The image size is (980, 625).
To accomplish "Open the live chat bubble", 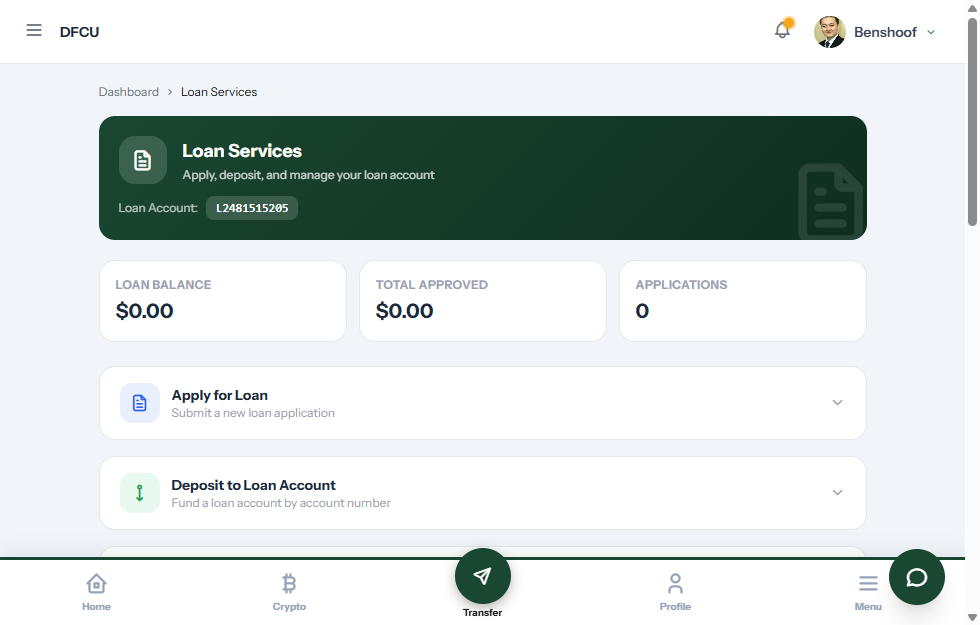I will pos(917,577).
